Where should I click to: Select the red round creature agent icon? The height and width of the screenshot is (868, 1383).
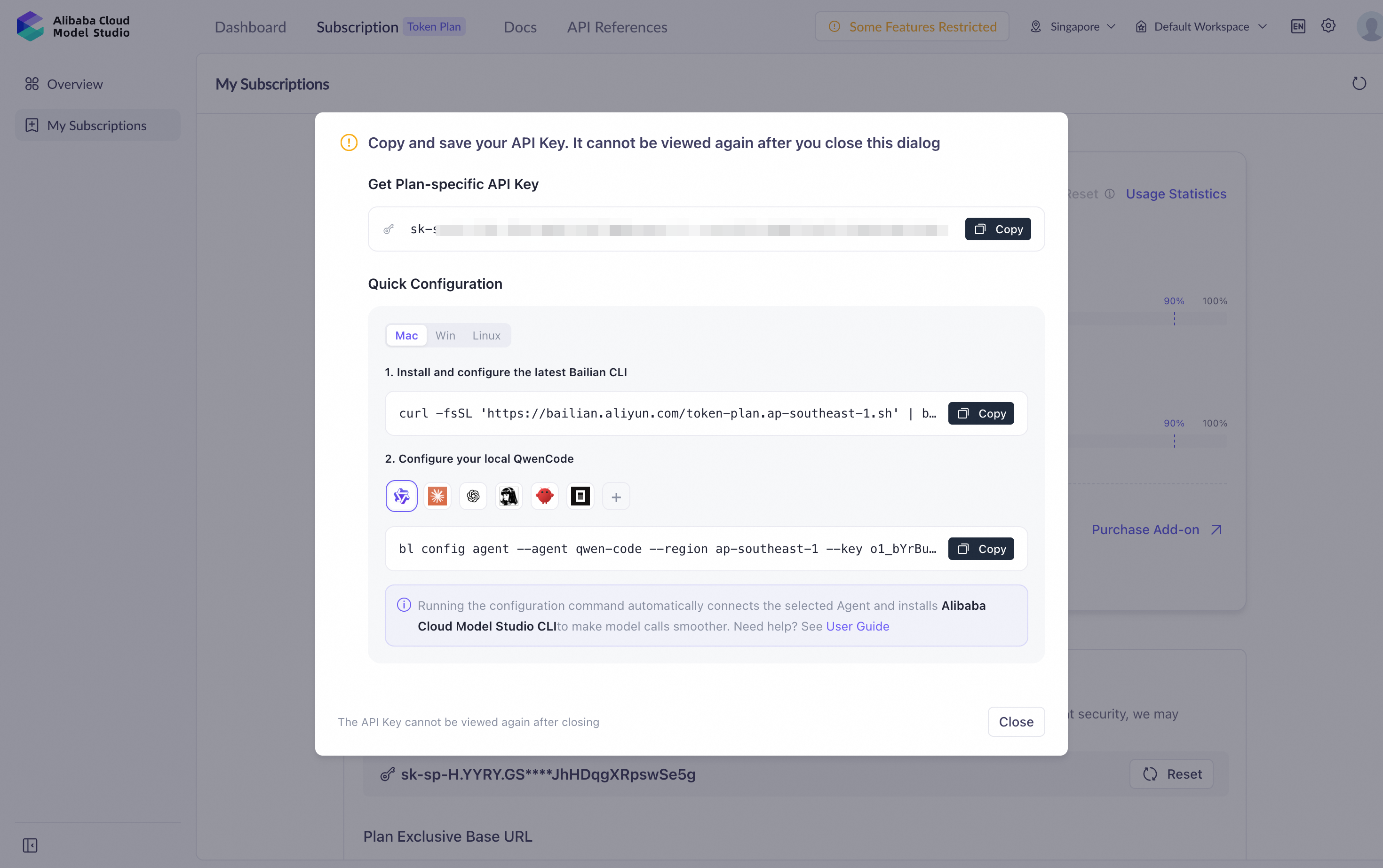tap(544, 496)
